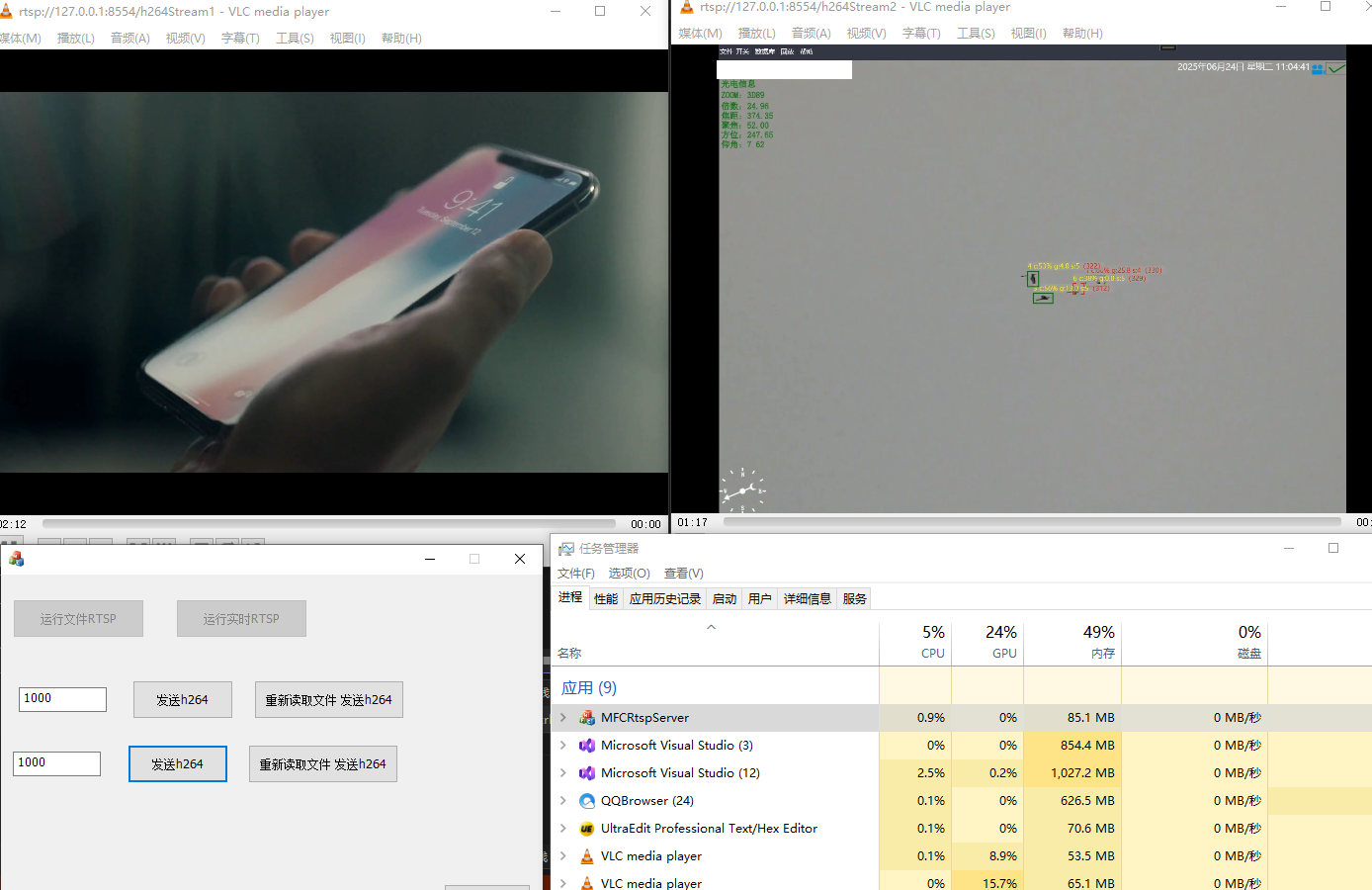This screenshot has width=1372, height=890.
Task: Open Task Manager's 选项(O) menu
Action: (x=630, y=574)
